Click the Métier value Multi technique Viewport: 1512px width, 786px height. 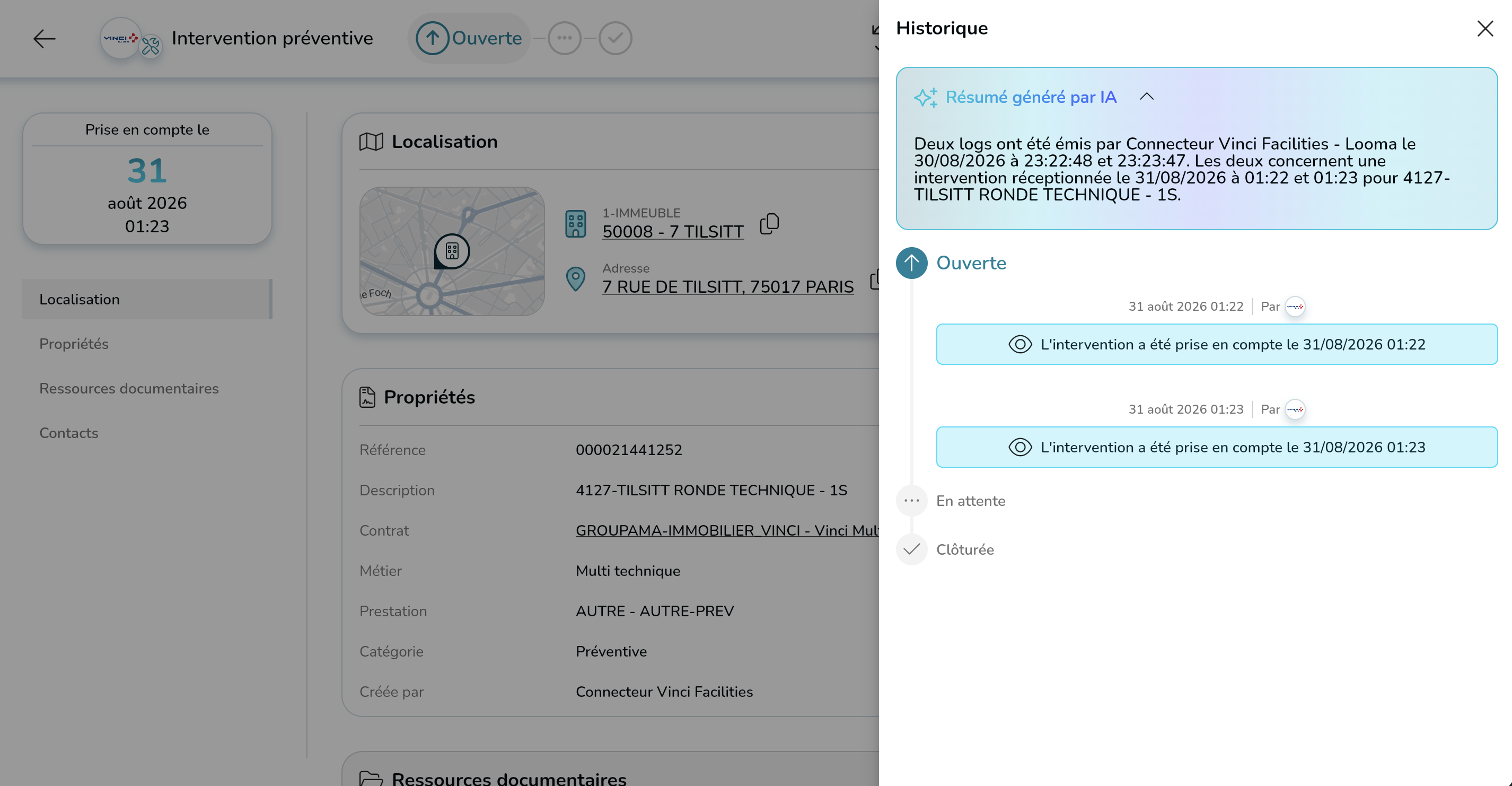pos(628,571)
